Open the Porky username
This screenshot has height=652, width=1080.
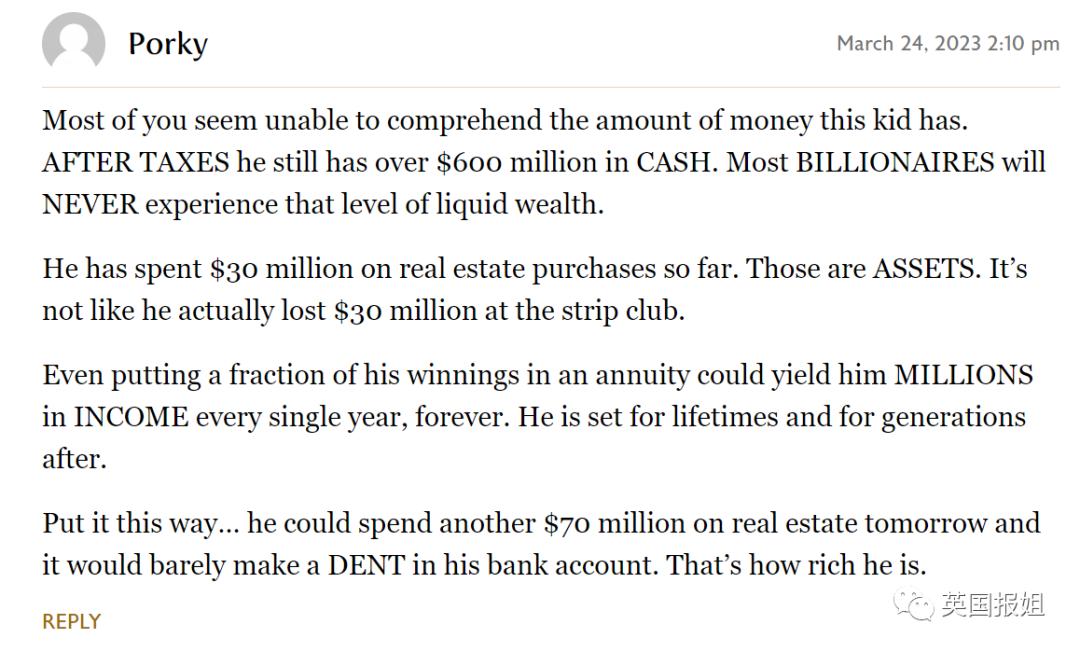pos(168,44)
